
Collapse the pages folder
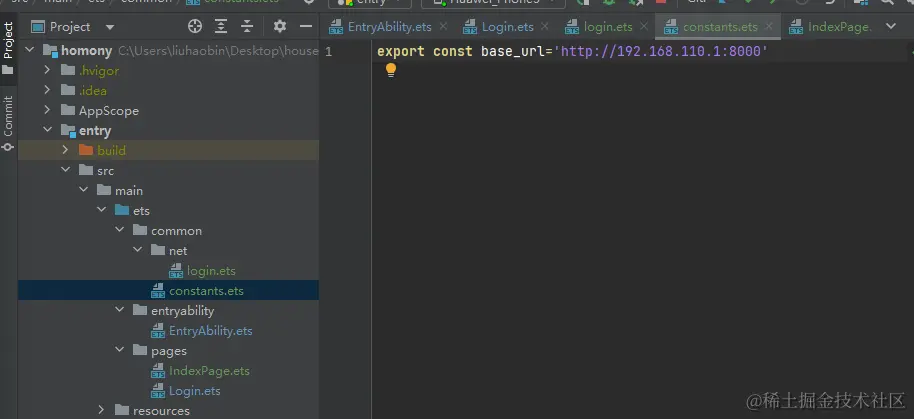pos(119,350)
